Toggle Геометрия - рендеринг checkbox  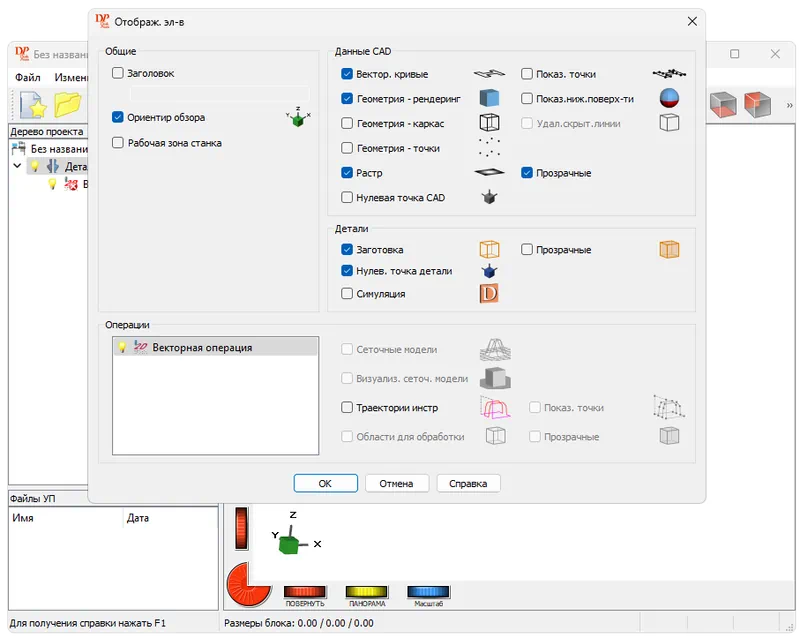[x=347, y=99]
